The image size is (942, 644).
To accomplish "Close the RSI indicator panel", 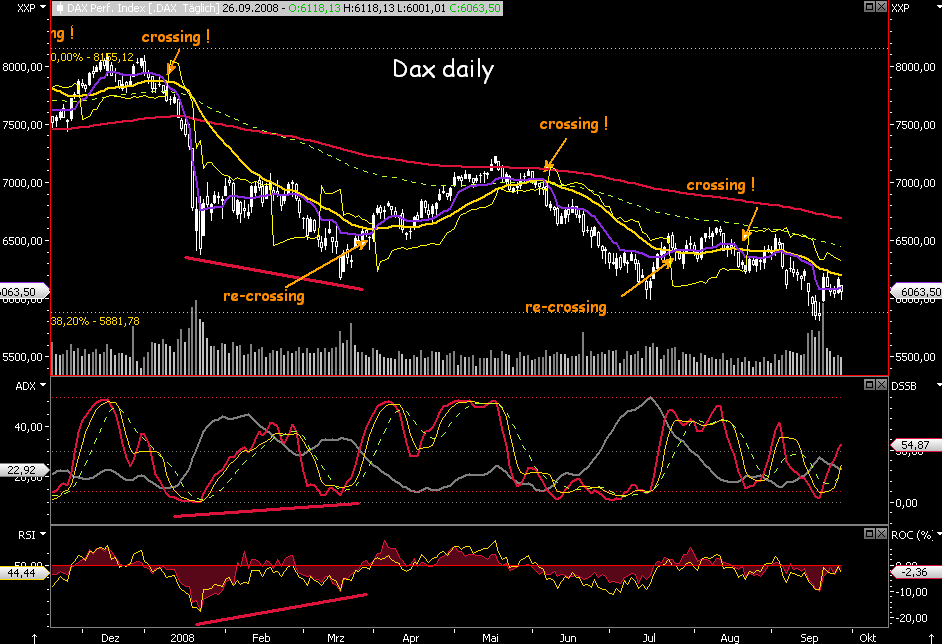I will 881,533.
